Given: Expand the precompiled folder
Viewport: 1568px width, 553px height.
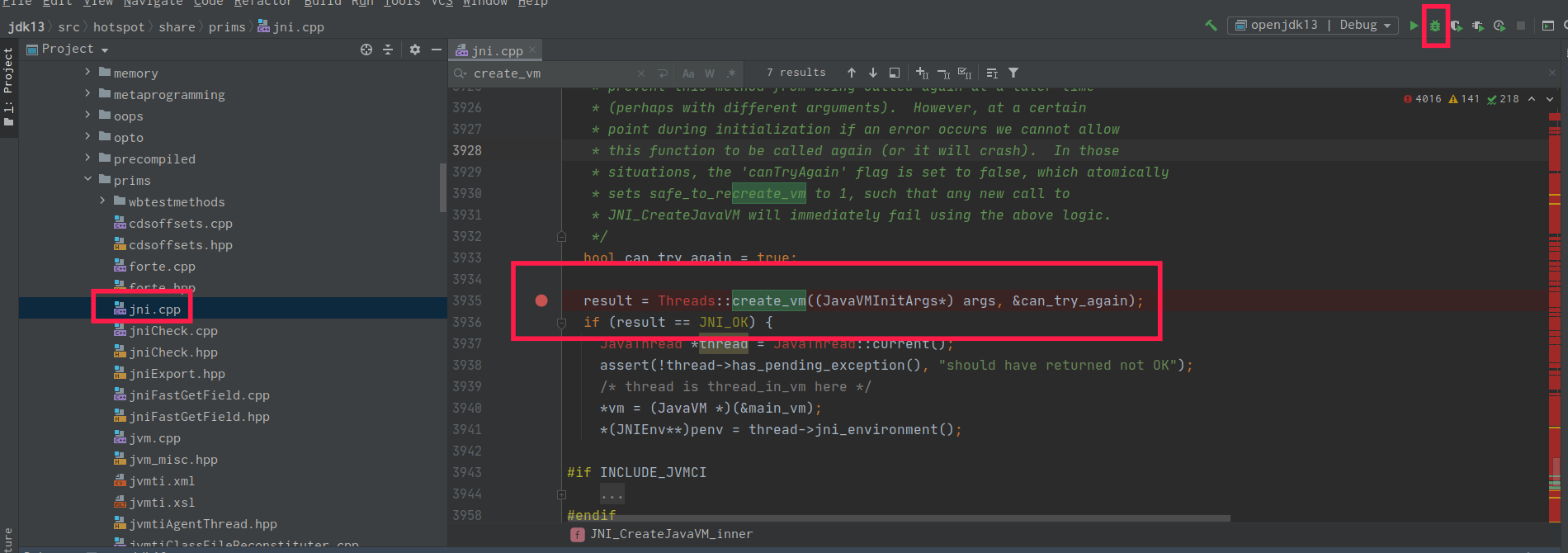Looking at the screenshot, I should coord(87,158).
